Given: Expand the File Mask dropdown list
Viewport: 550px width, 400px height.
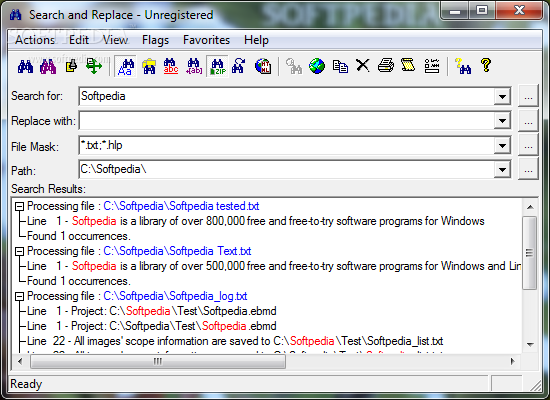Looking at the screenshot, I should click(x=502, y=146).
